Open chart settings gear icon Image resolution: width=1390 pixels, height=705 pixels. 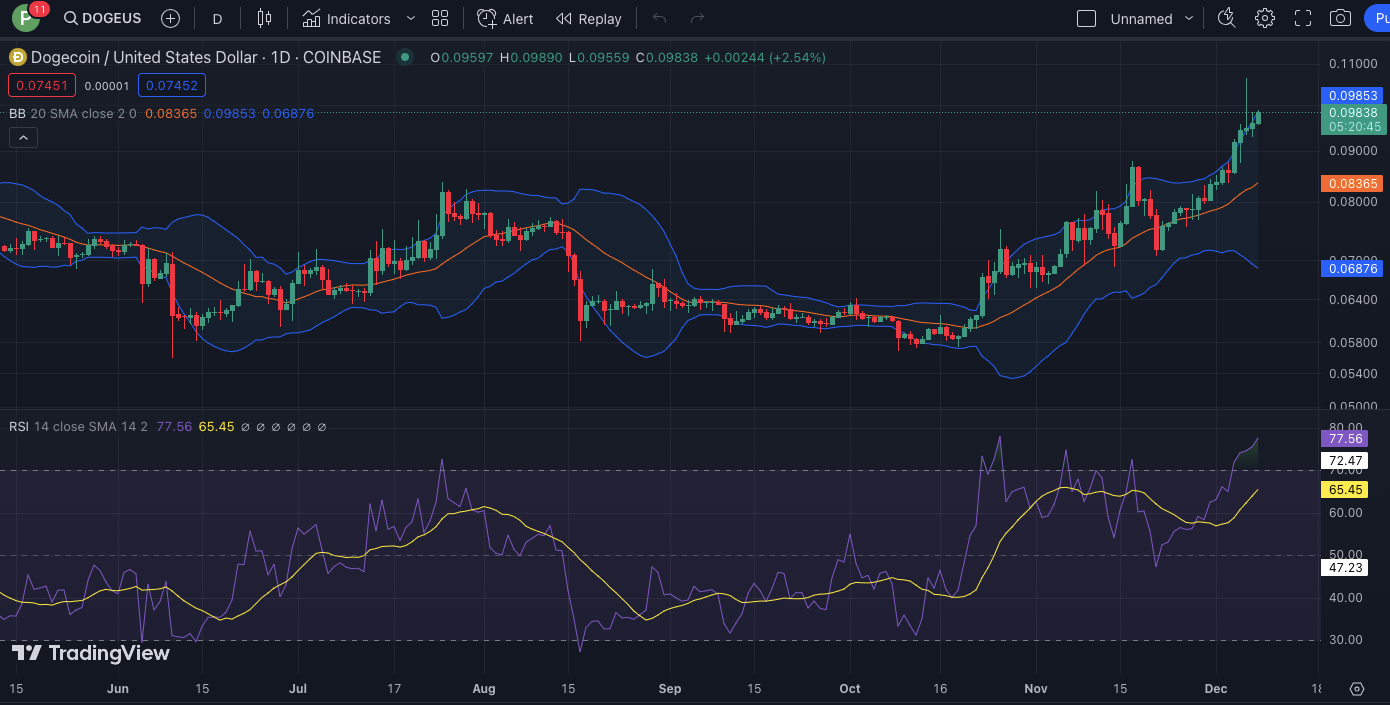1265,18
